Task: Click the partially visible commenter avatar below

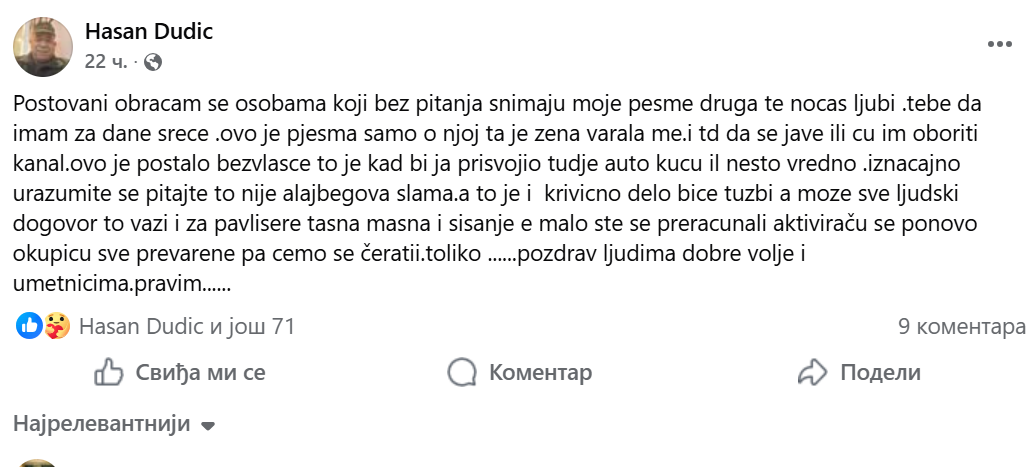Action: tap(38, 463)
